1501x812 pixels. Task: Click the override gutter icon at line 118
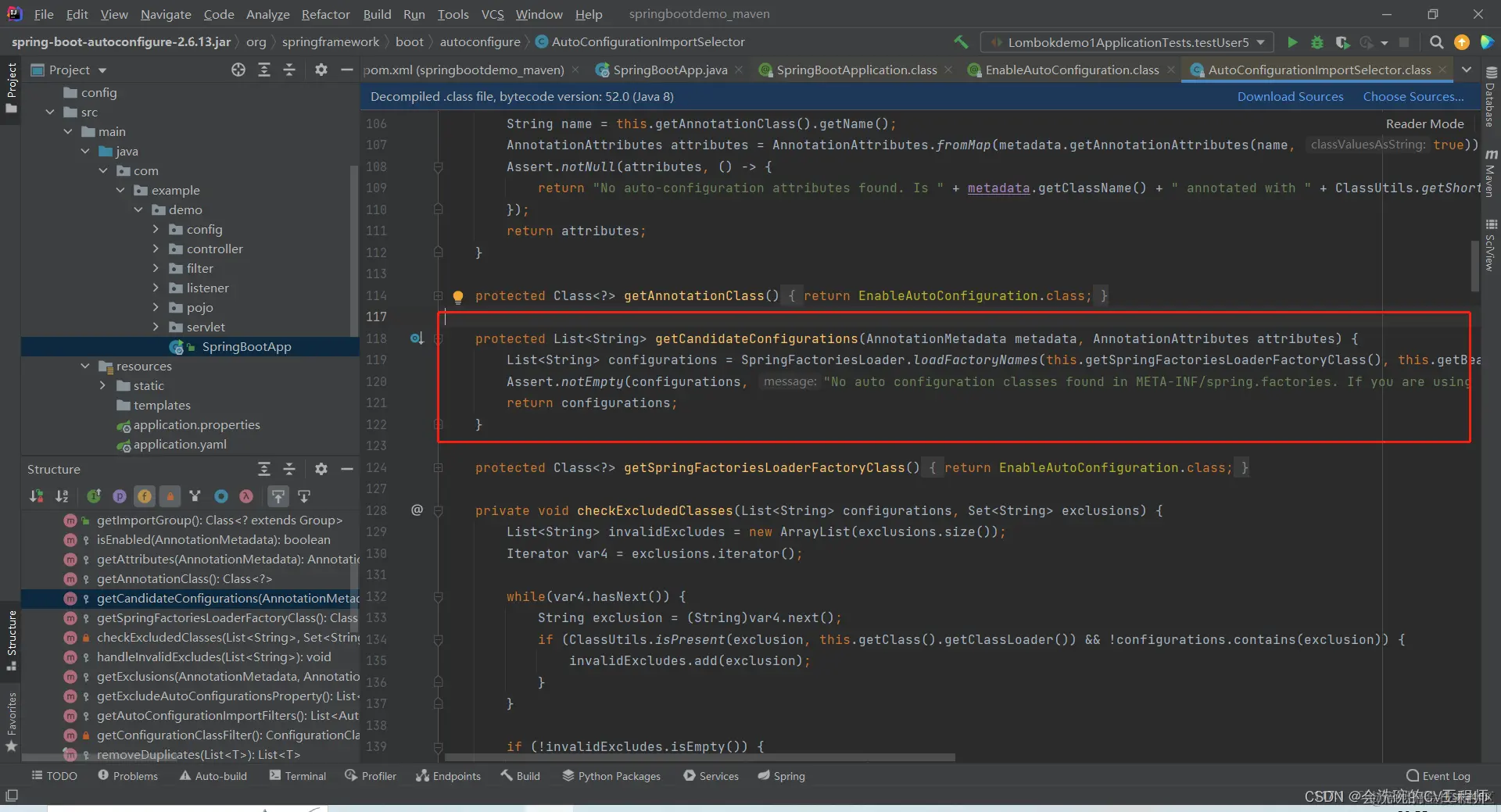tap(417, 338)
